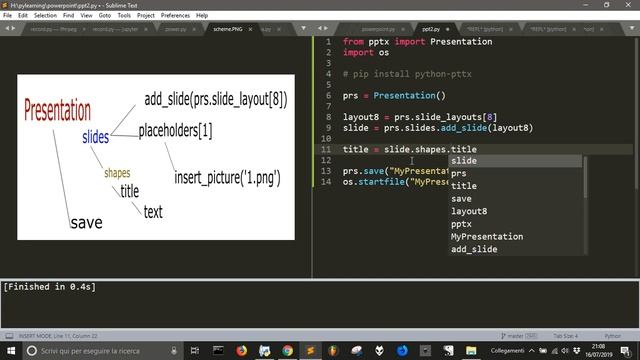The height and width of the screenshot is (360, 640).
Task: Click the pip install comment on line 4
Action: 407,74
